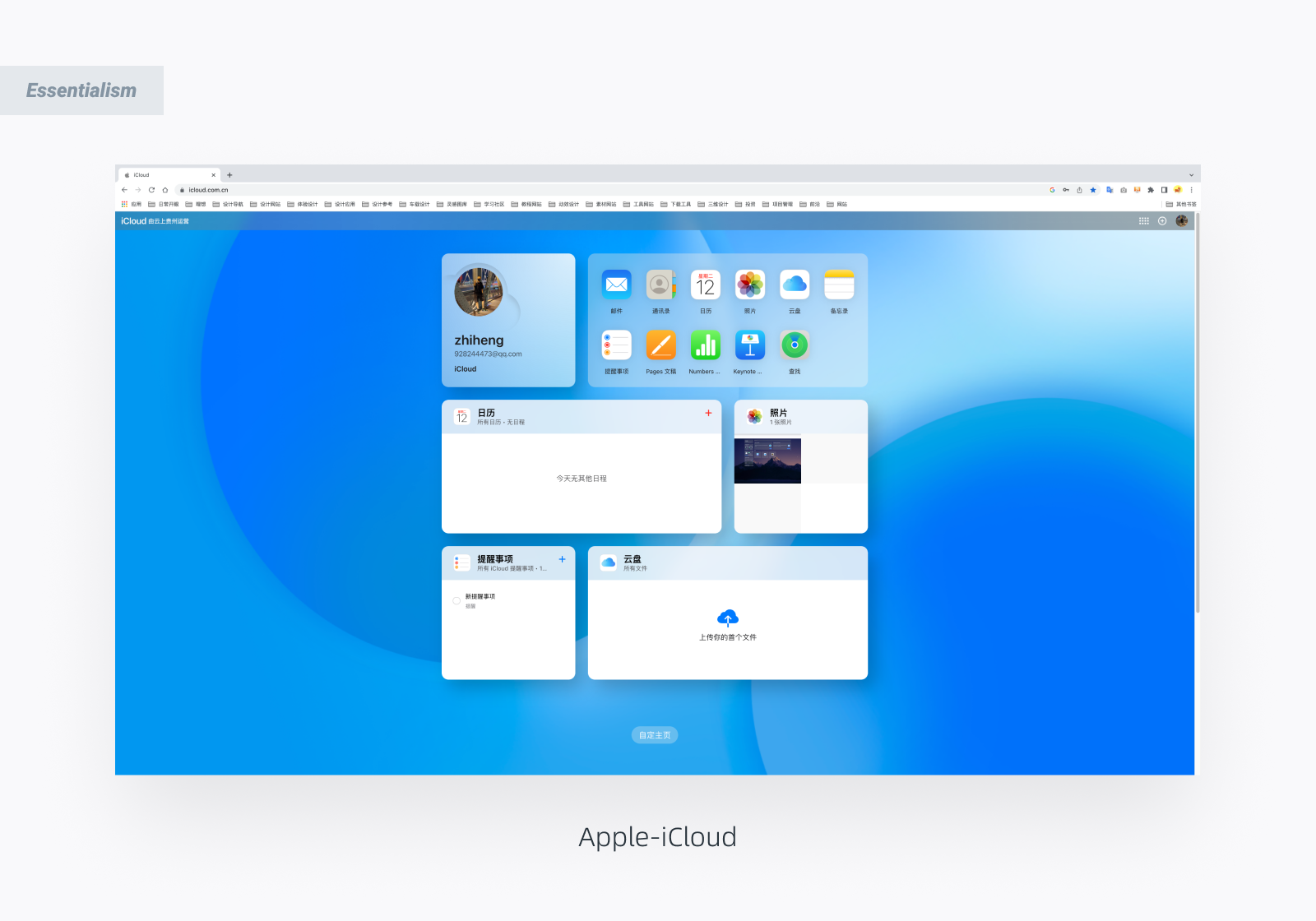The image size is (1316, 921).
Task: Click the translate icon in the address bar
Action: coord(1110,190)
